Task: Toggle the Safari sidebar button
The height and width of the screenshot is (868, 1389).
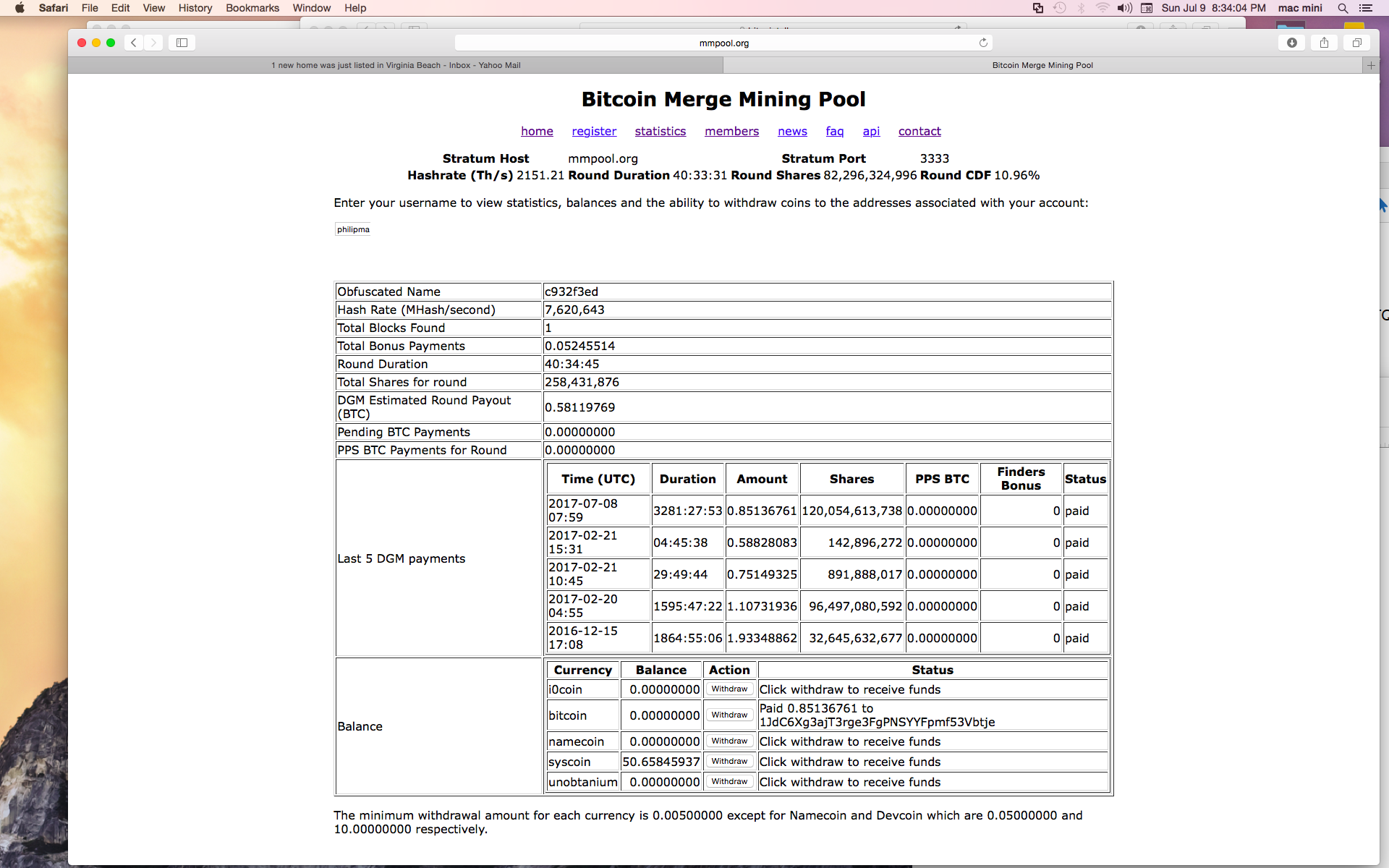Action: (182, 43)
